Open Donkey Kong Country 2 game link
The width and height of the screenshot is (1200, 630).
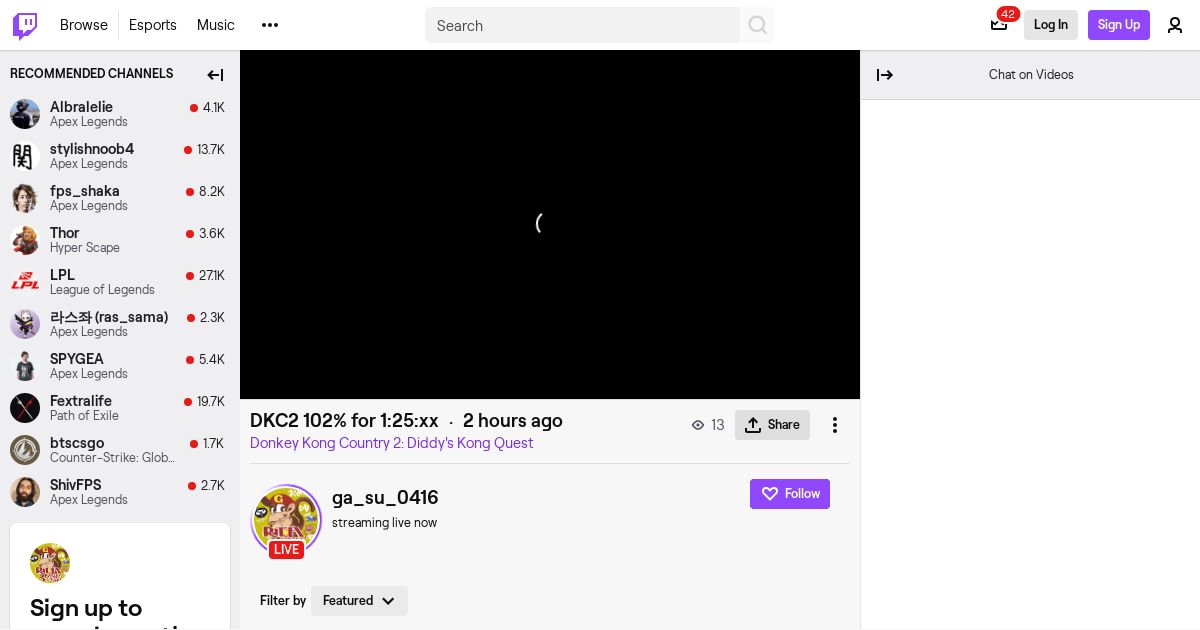(391, 443)
